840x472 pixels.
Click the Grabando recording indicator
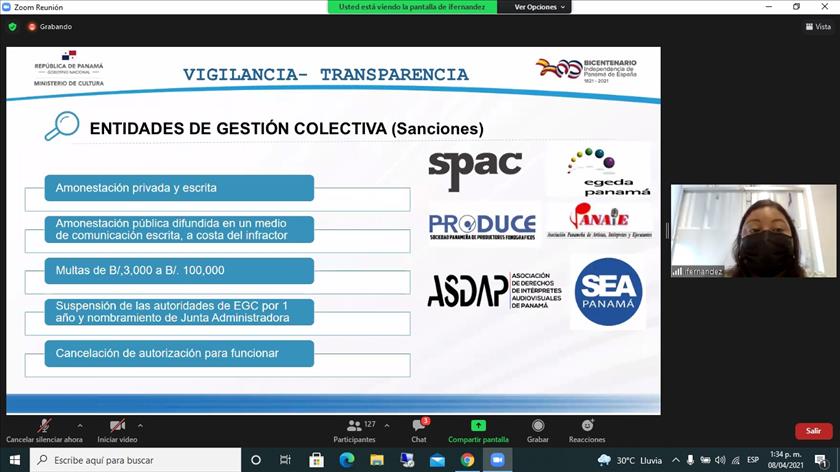[x=50, y=27]
